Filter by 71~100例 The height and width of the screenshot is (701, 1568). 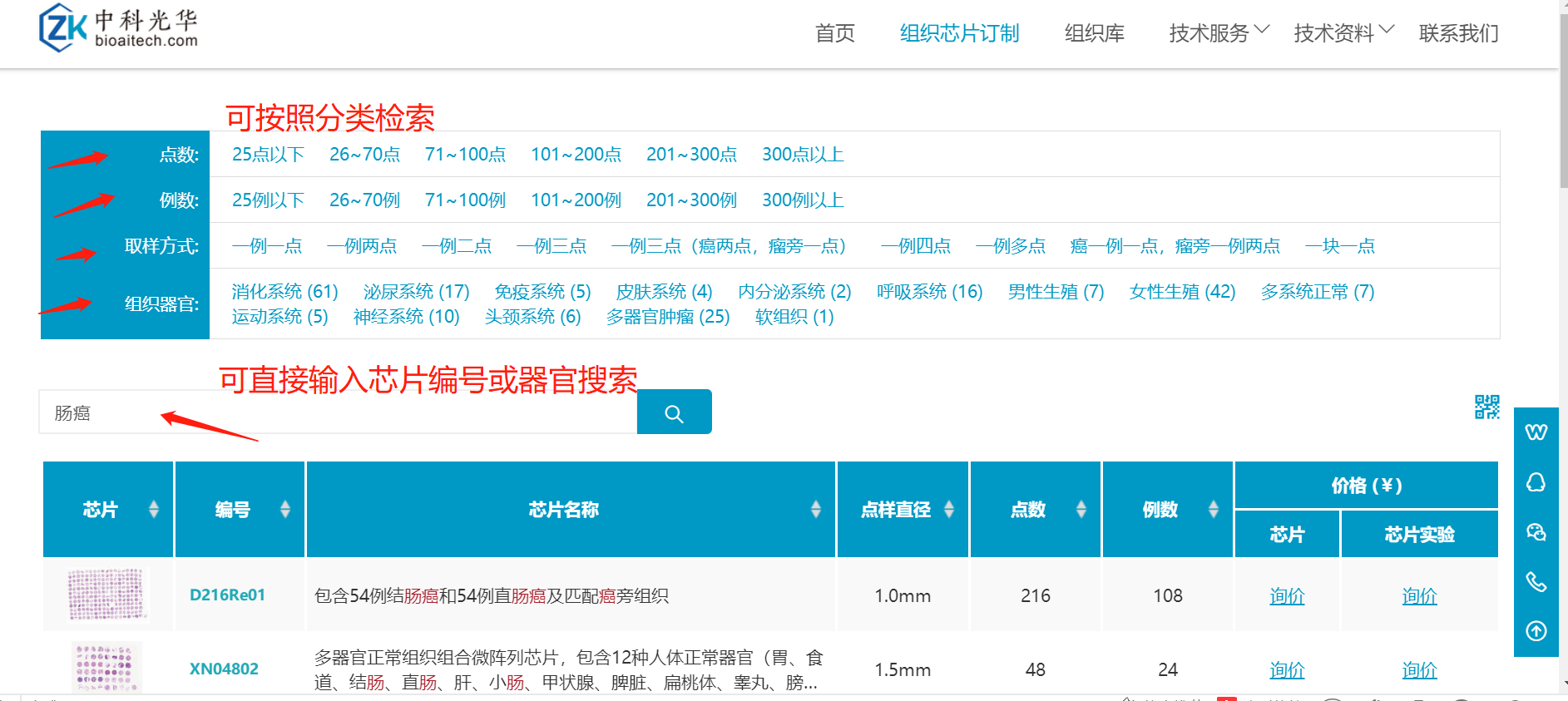click(x=465, y=200)
